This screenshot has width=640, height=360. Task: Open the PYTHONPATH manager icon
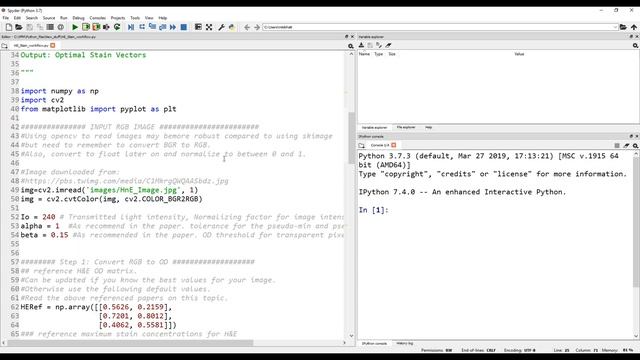pyautogui.click(x=232, y=27)
